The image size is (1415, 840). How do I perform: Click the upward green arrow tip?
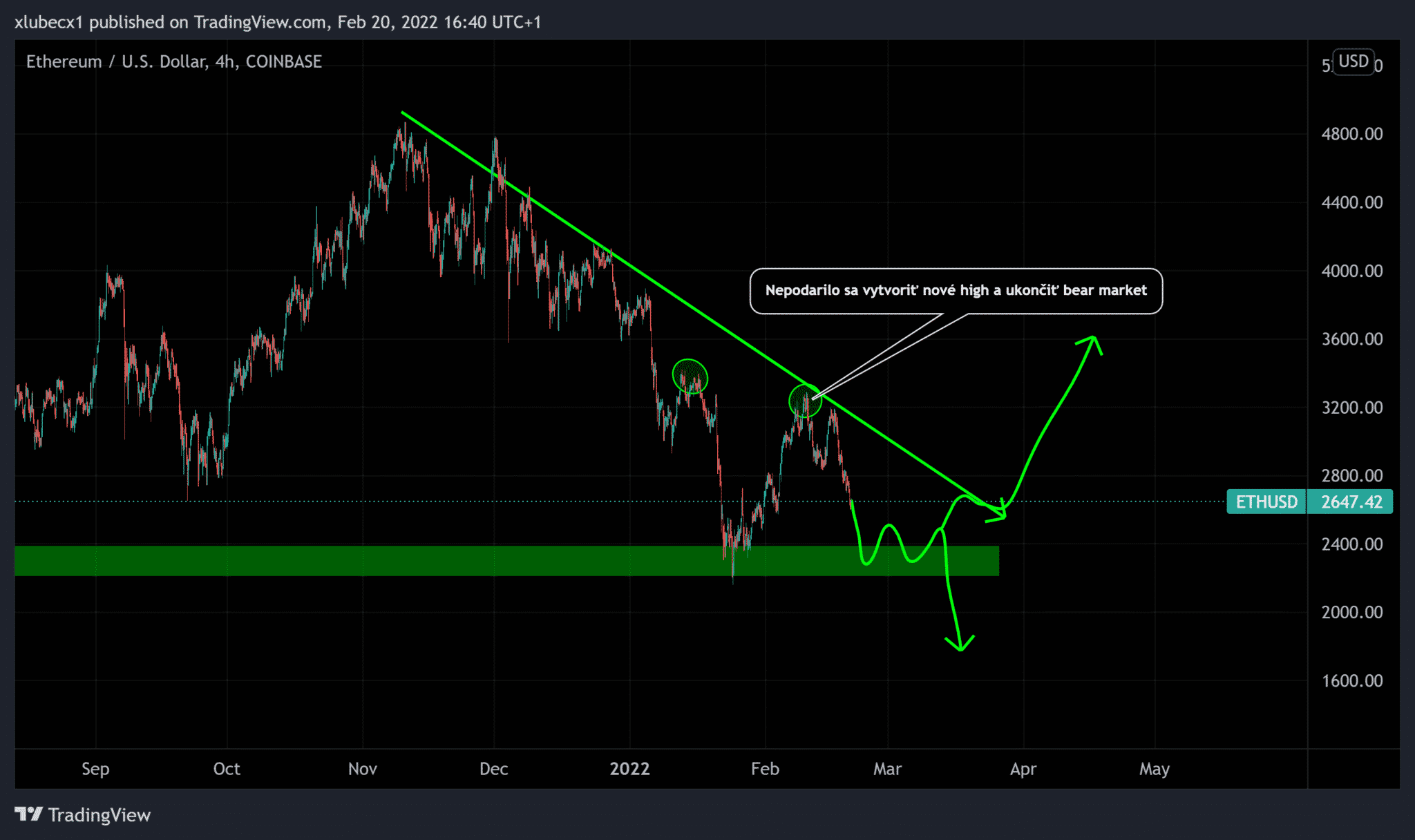click(x=1093, y=338)
